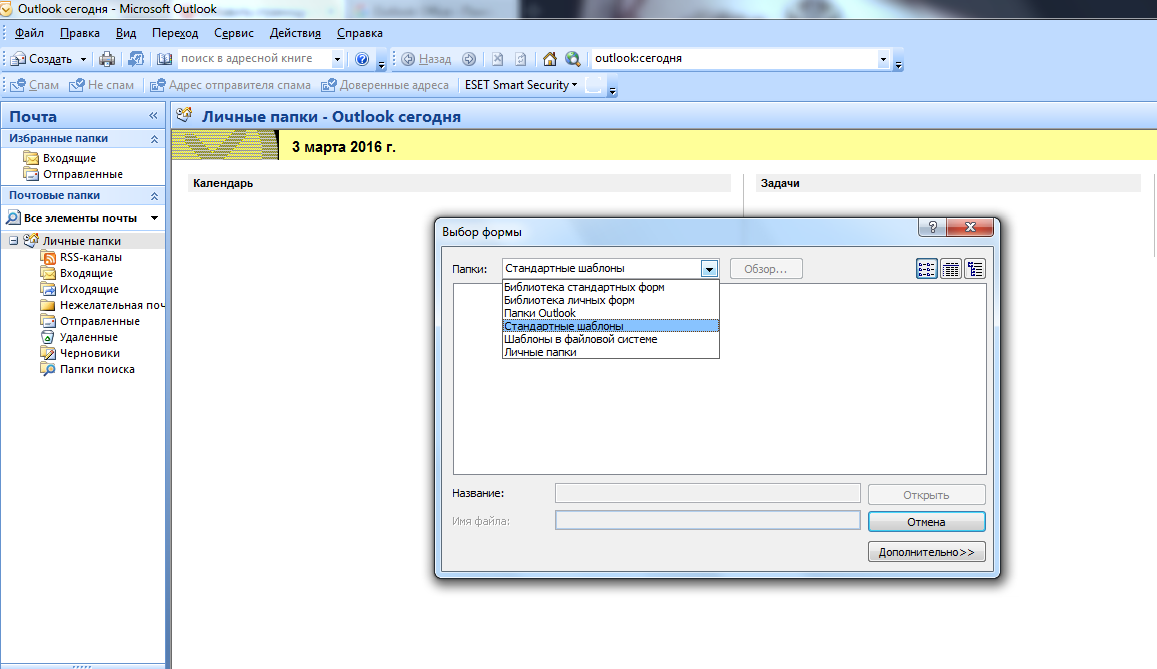Click the Назад back button

[x=426, y=59]
